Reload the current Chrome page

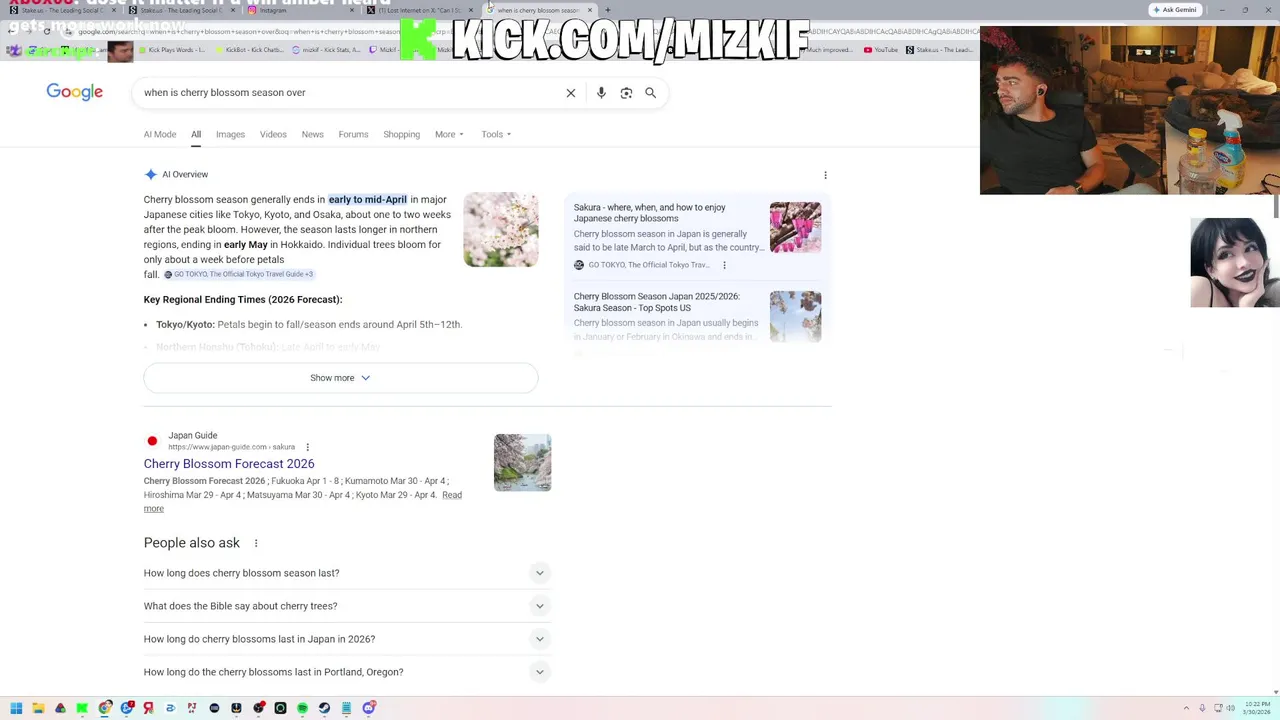(x=46, y=31)
